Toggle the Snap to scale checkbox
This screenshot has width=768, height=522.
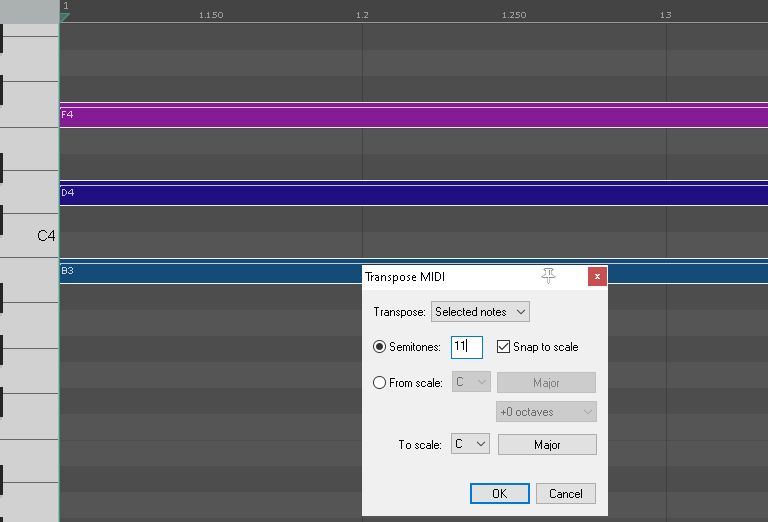coord(503,347)
